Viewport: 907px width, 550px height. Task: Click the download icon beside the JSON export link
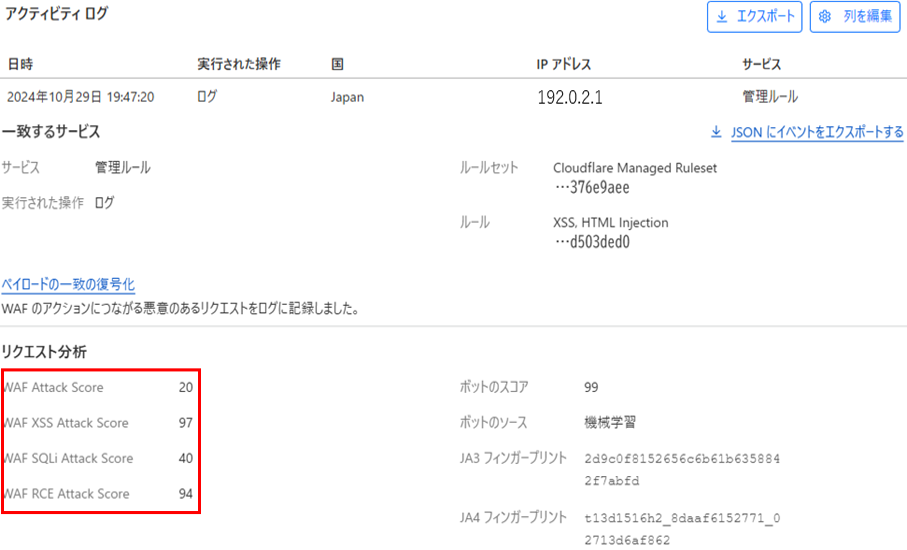coord(715,132)
